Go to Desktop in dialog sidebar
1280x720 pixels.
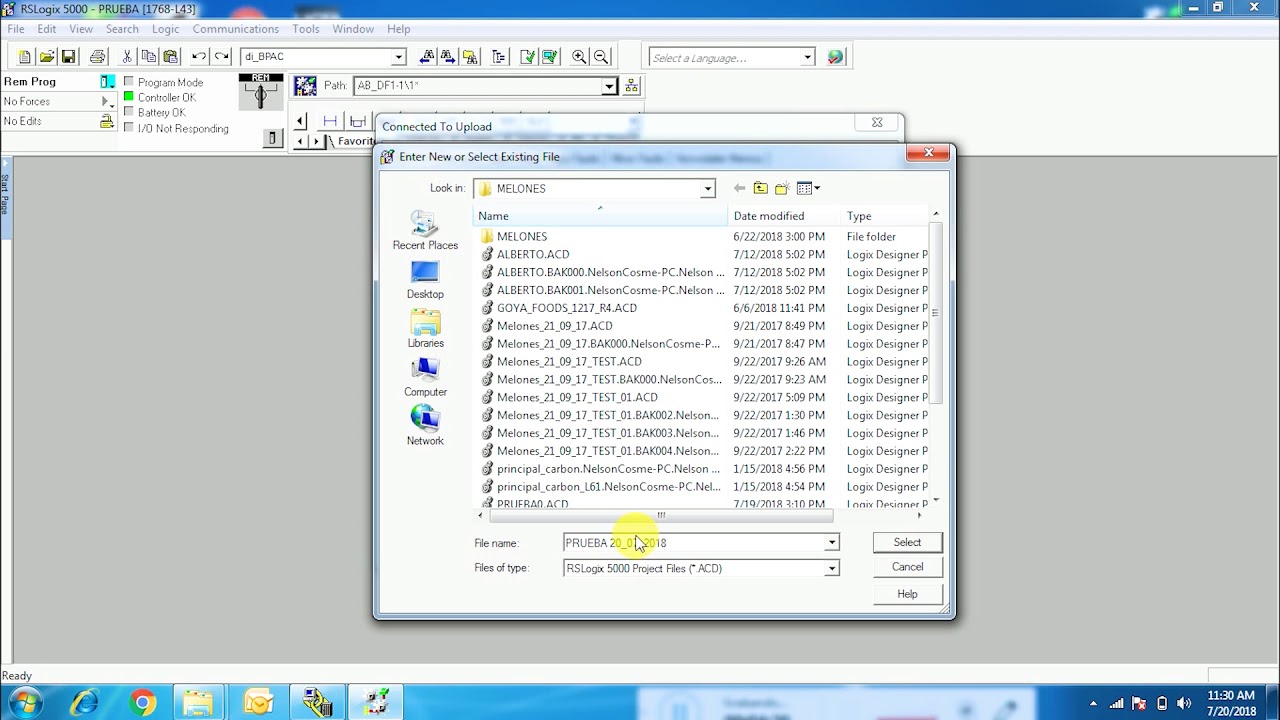[x=425, y=280]
